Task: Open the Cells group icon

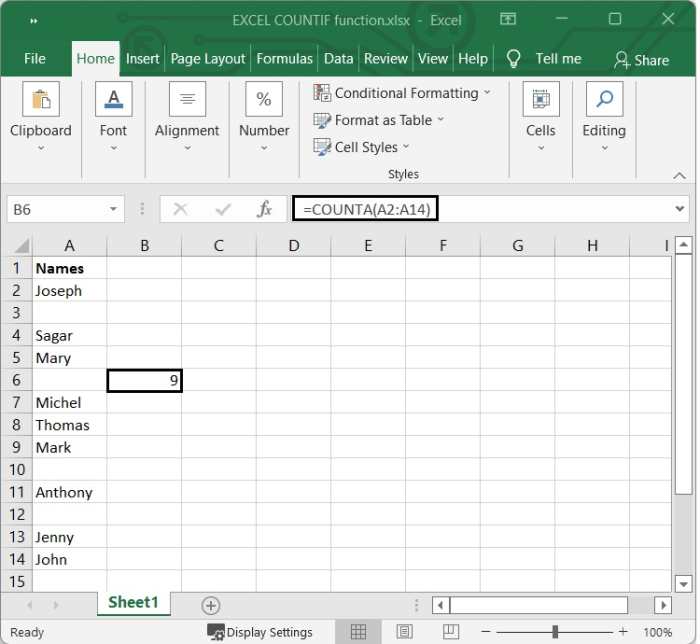Action: (541, 99)
